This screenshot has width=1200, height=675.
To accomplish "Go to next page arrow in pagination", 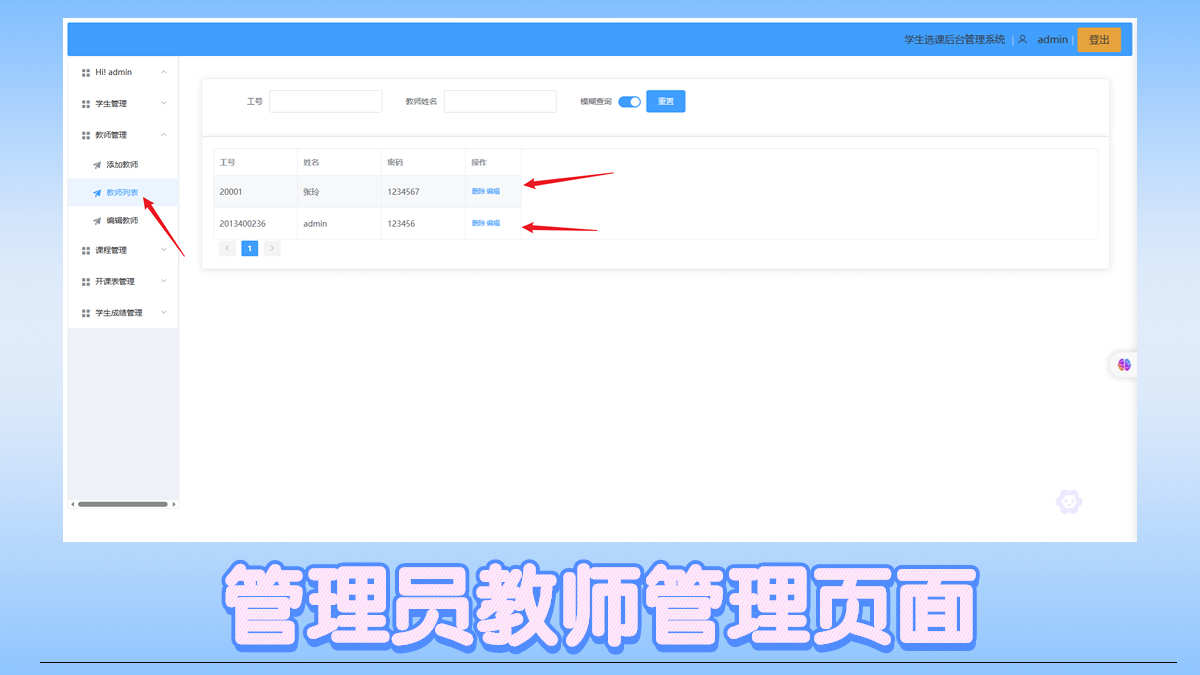I will [272, 248].
